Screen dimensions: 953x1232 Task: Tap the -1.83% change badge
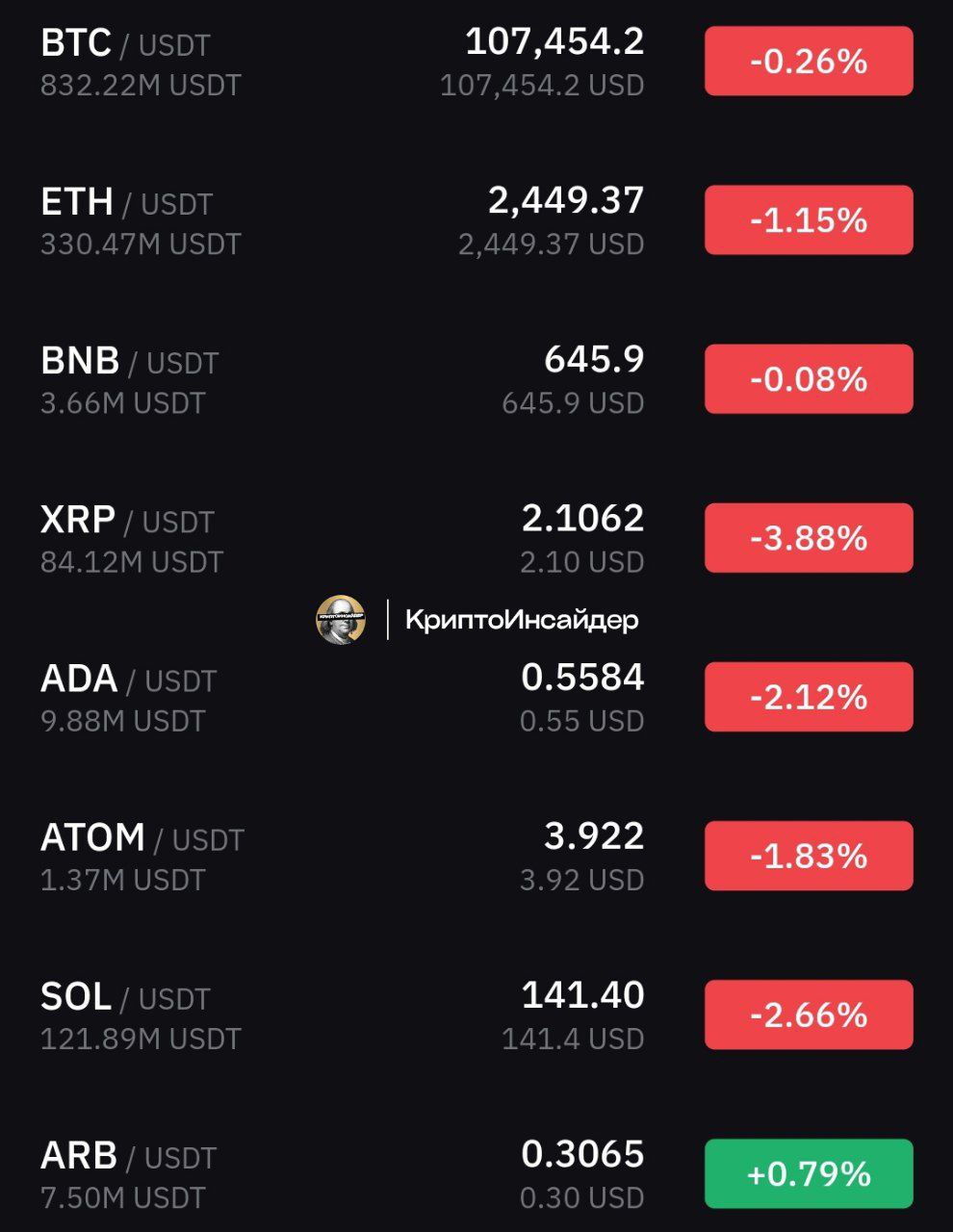tap(809, 856)
